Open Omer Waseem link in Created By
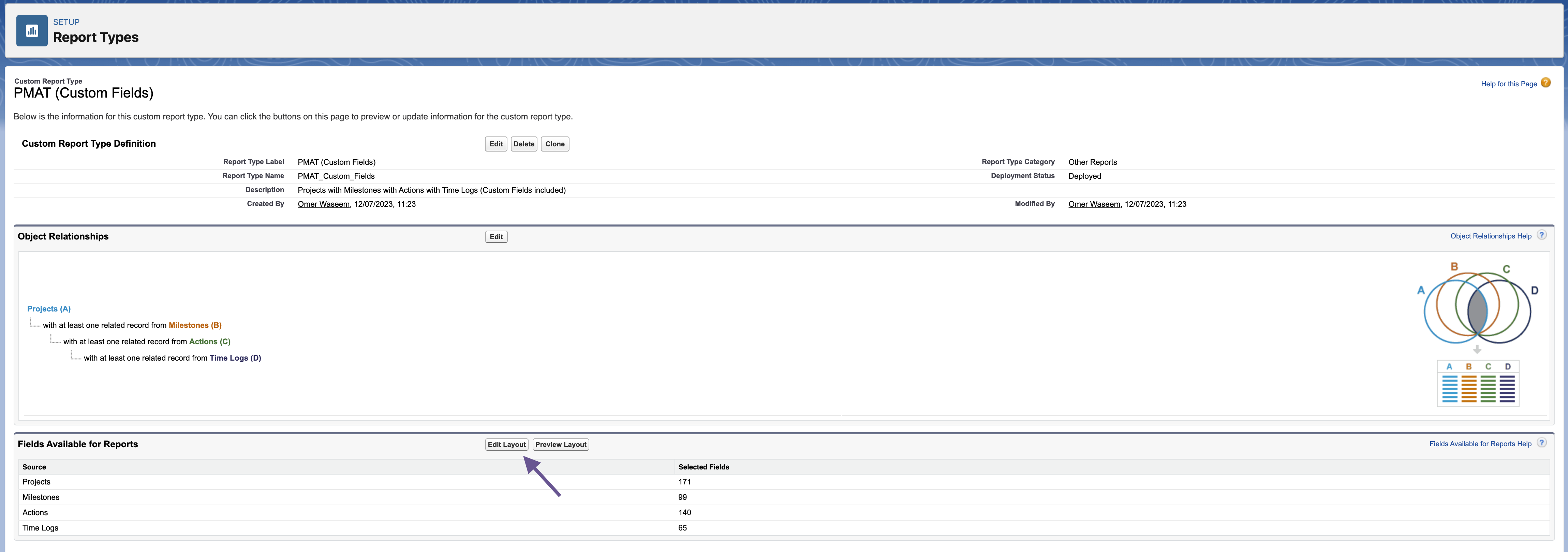Viewport: 1568px width, 552px height. click(323, 204)
